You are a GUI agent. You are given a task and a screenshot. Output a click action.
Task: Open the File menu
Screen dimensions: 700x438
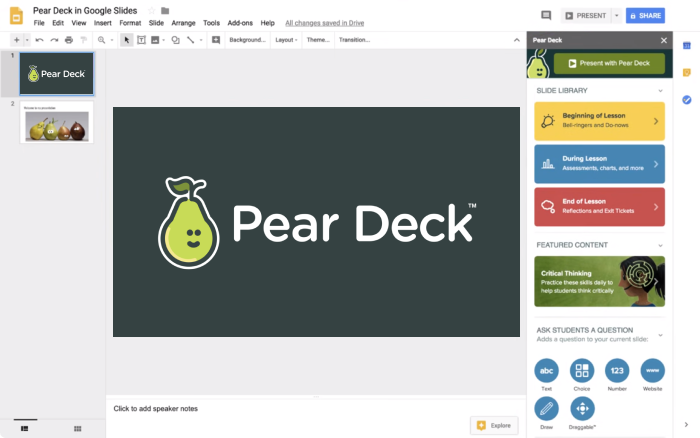click(39, 23)
